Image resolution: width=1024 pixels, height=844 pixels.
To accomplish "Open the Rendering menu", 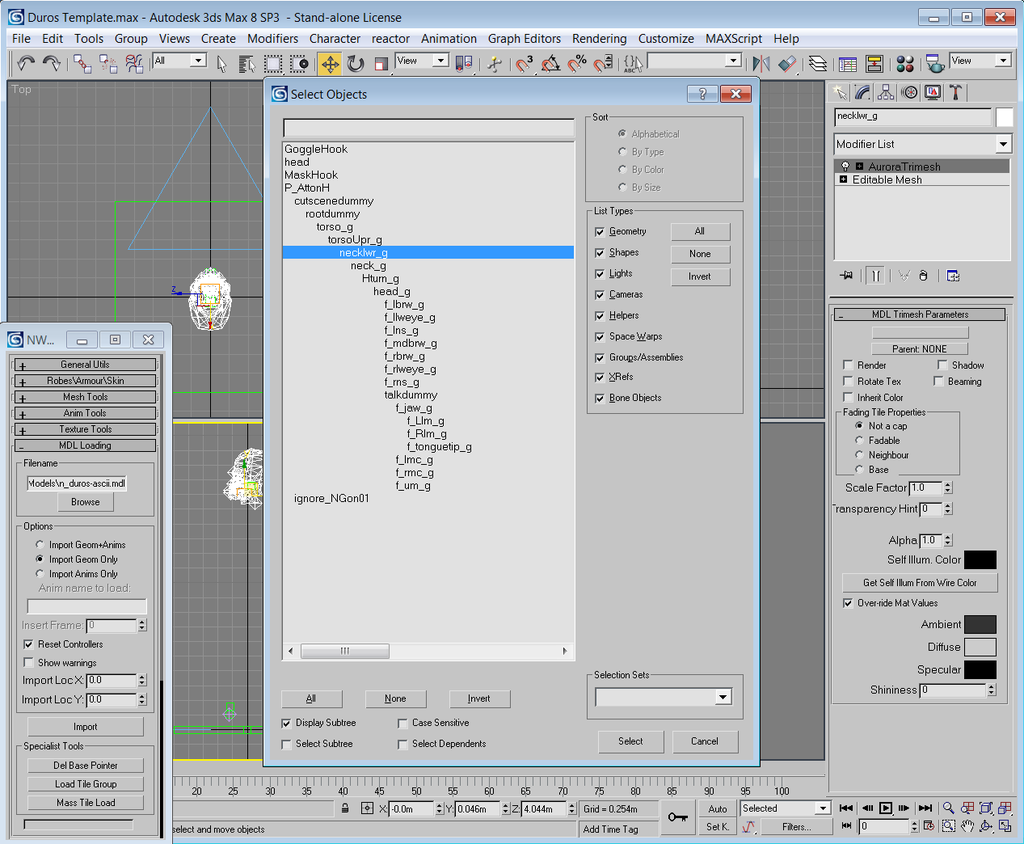I will (x=599, y=39).
